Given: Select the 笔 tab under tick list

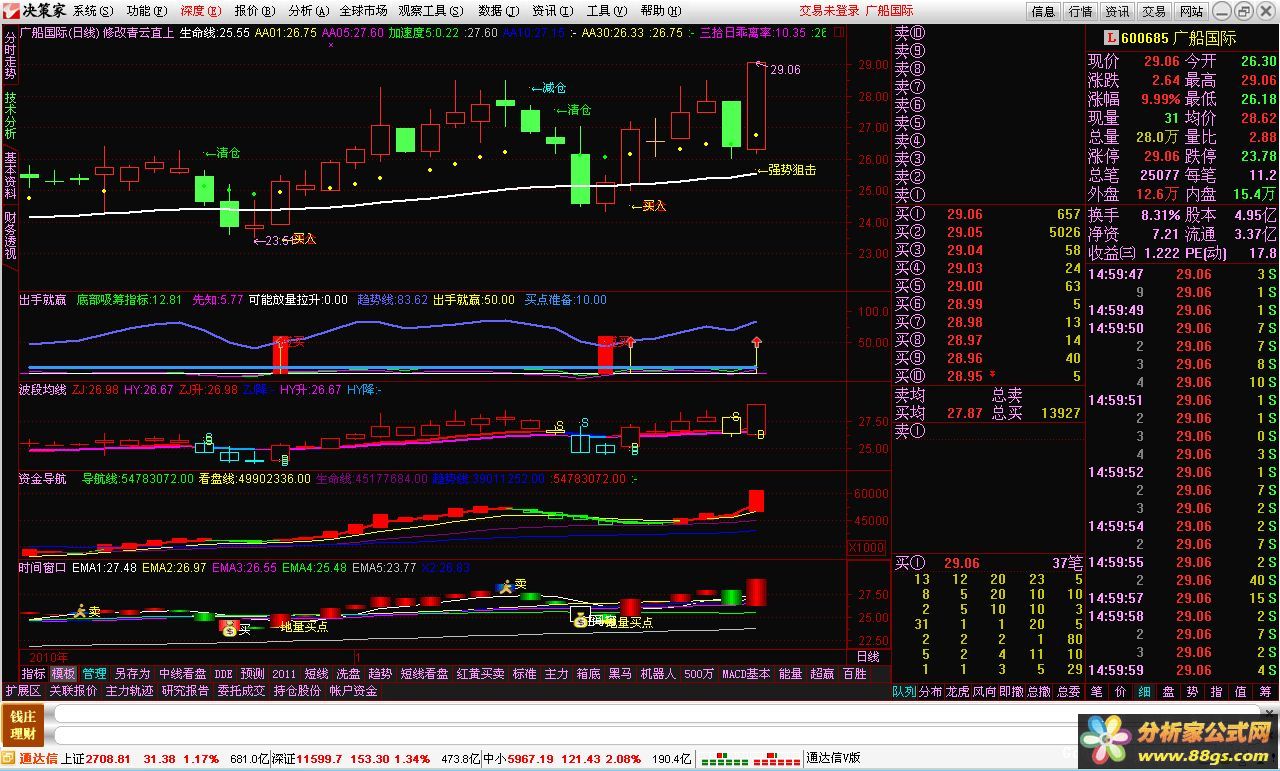Looking at the screenshot, I should pyautogui.click(x=1096, y=691).
